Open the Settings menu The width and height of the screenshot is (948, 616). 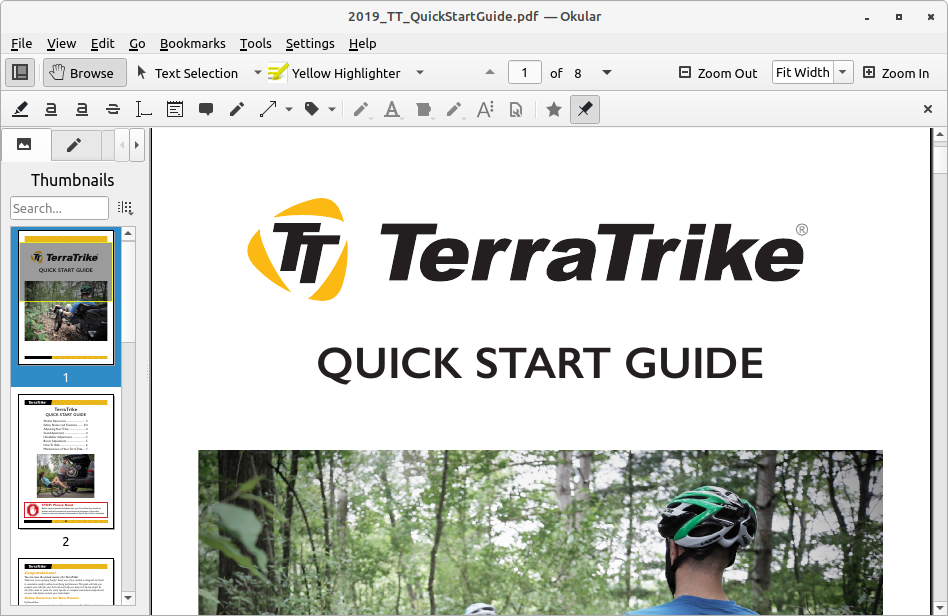[310, 44]
